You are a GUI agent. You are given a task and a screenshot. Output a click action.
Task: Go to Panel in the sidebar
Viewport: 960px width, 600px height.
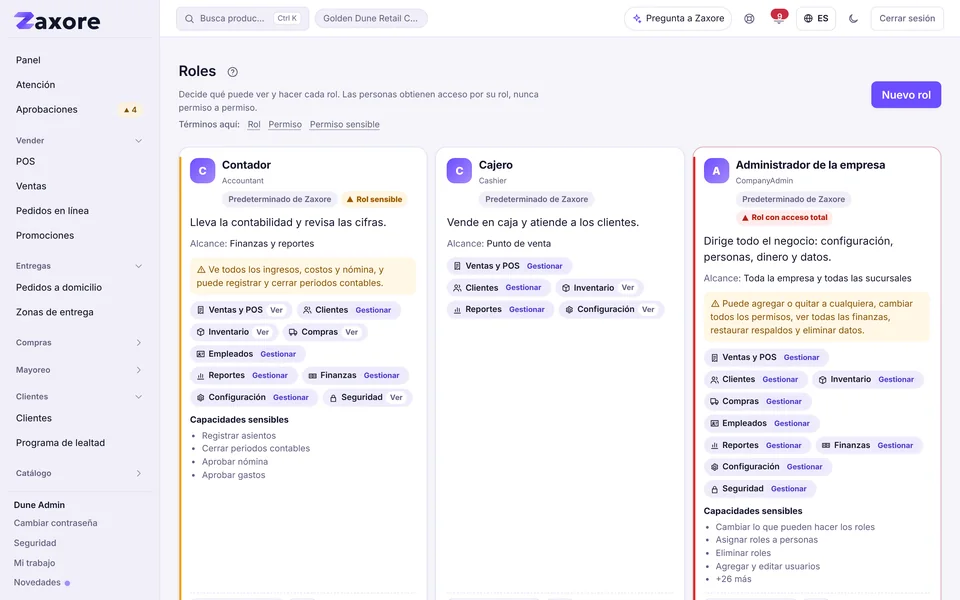click(x=80, y=60)
